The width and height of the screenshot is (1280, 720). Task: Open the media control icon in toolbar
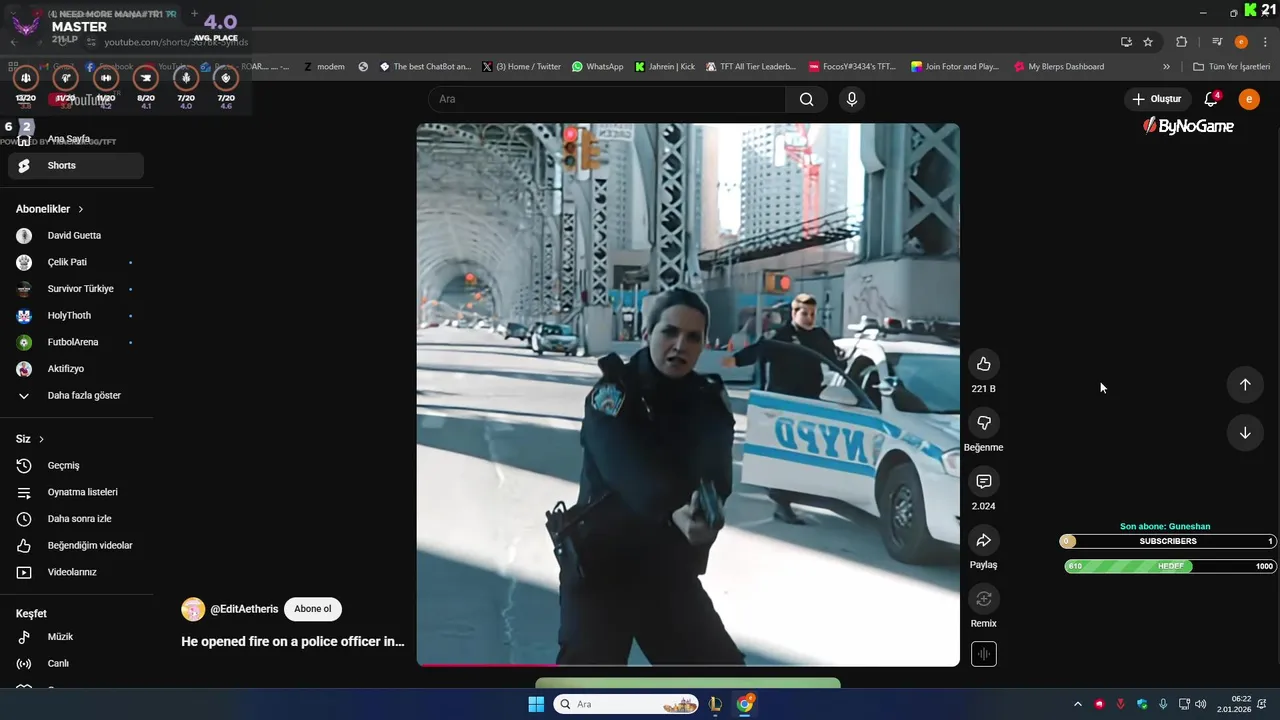point(1217,42)
